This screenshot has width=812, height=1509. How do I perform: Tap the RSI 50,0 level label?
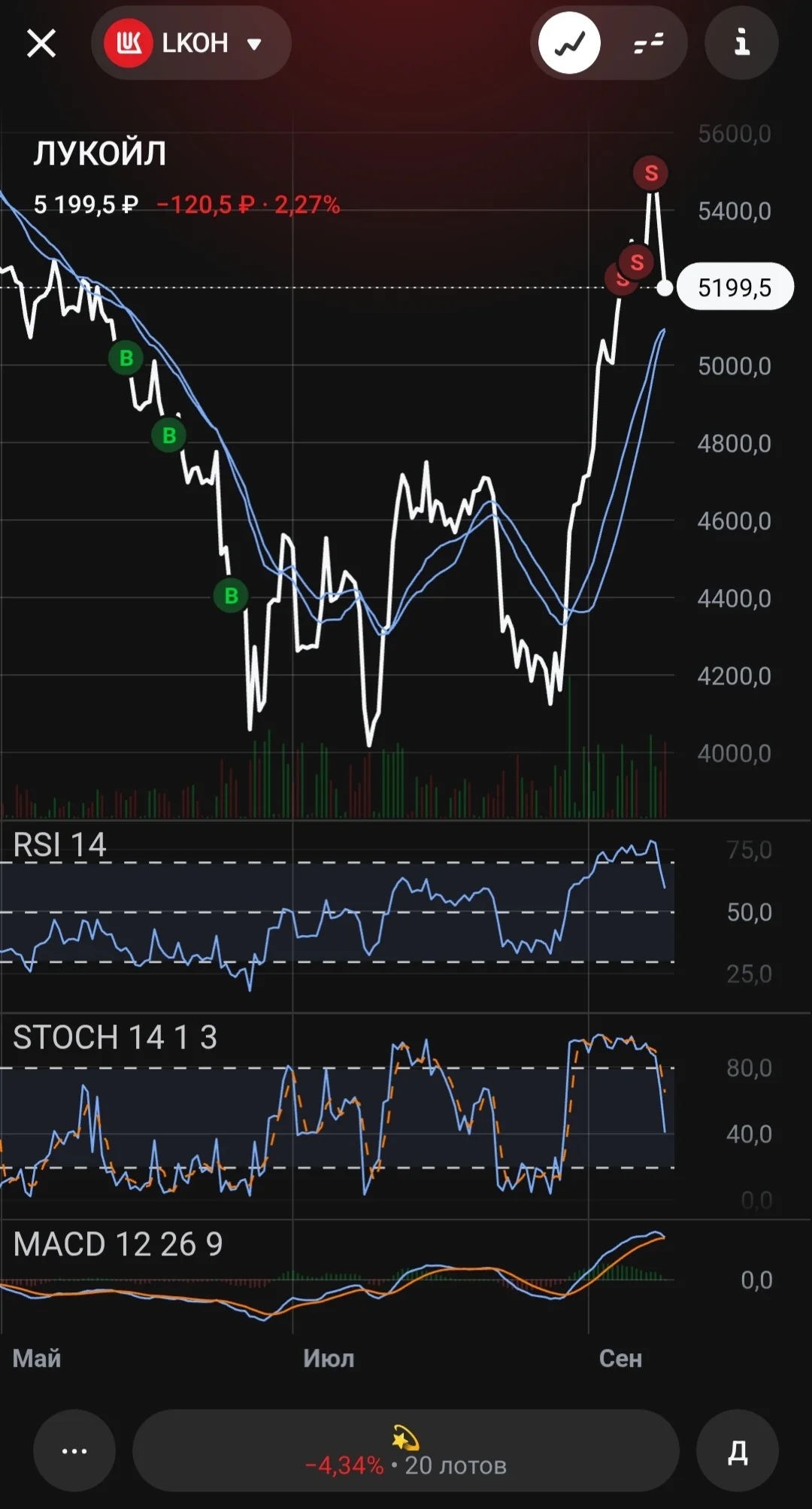[749, 912]
